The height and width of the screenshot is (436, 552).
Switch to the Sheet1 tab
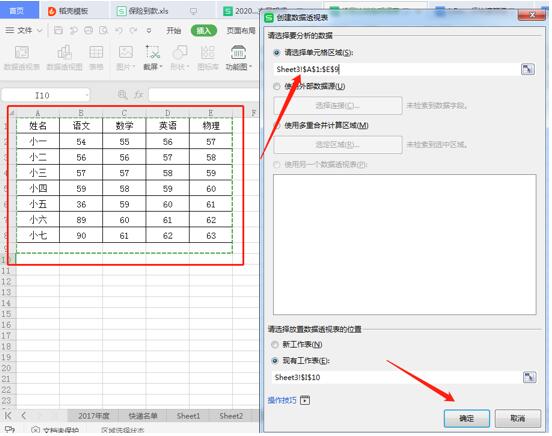tap(188, 416)
